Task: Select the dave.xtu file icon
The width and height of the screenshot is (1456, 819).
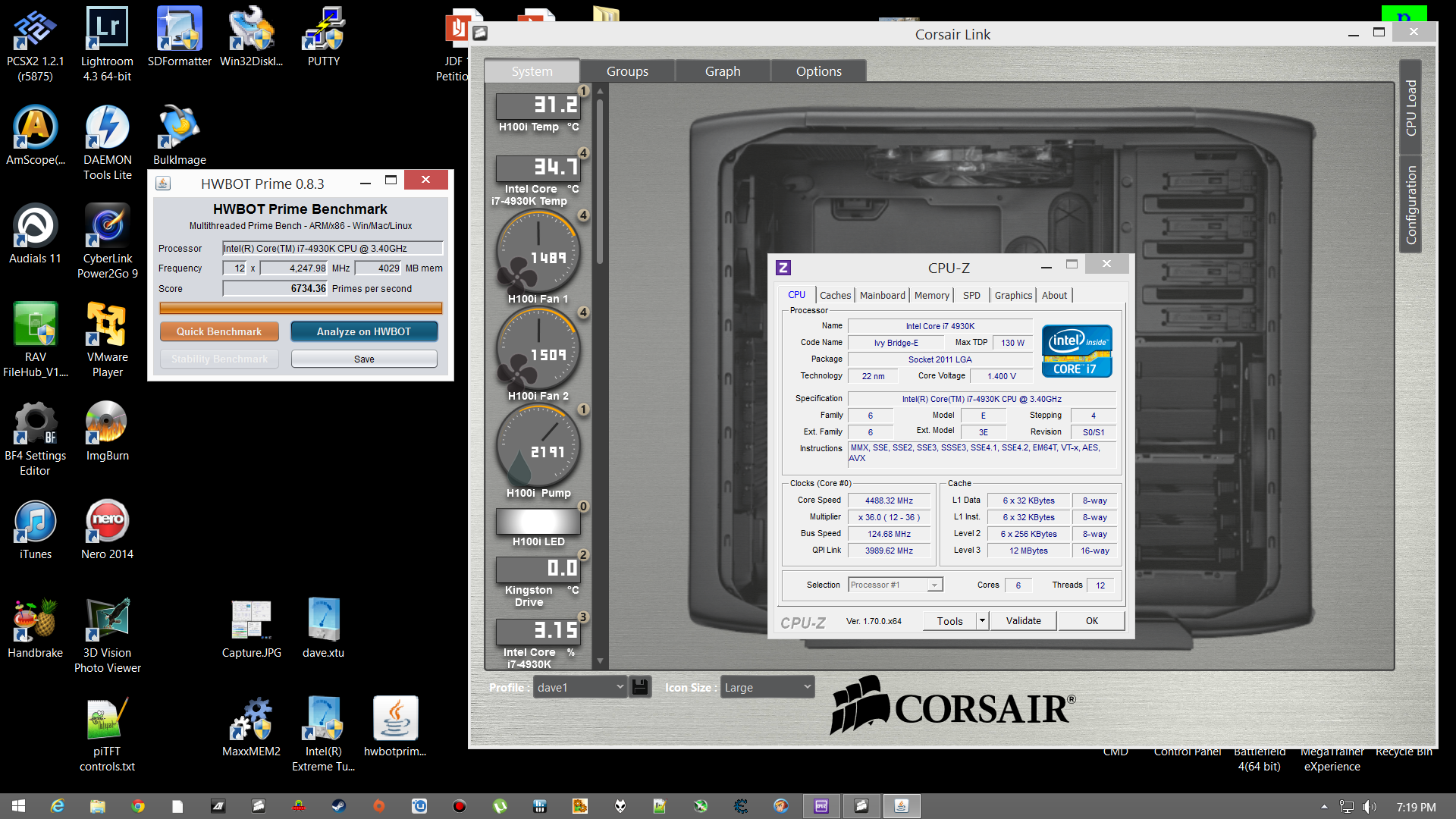Action: [324, 629]
